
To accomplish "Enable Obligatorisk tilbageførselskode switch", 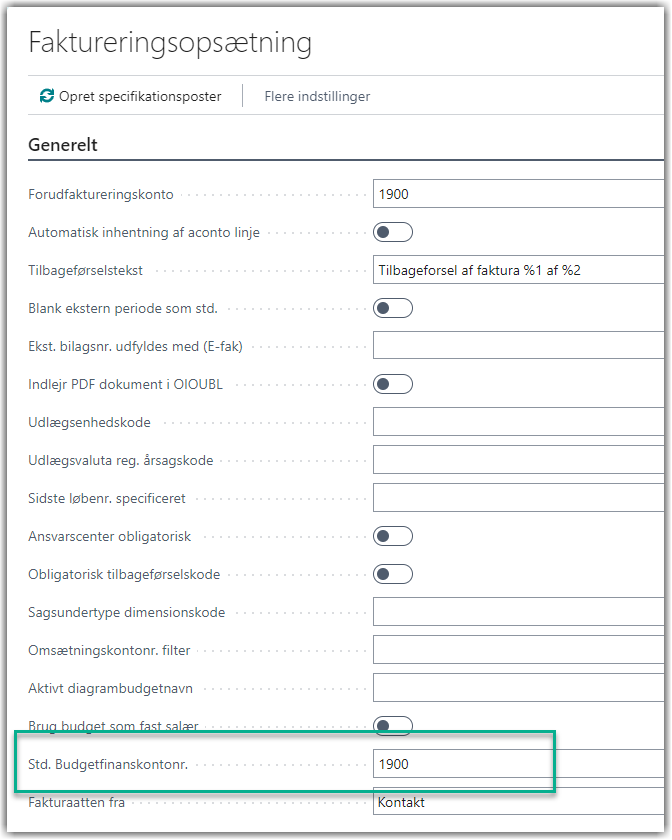I will click(x=393, y=574).
